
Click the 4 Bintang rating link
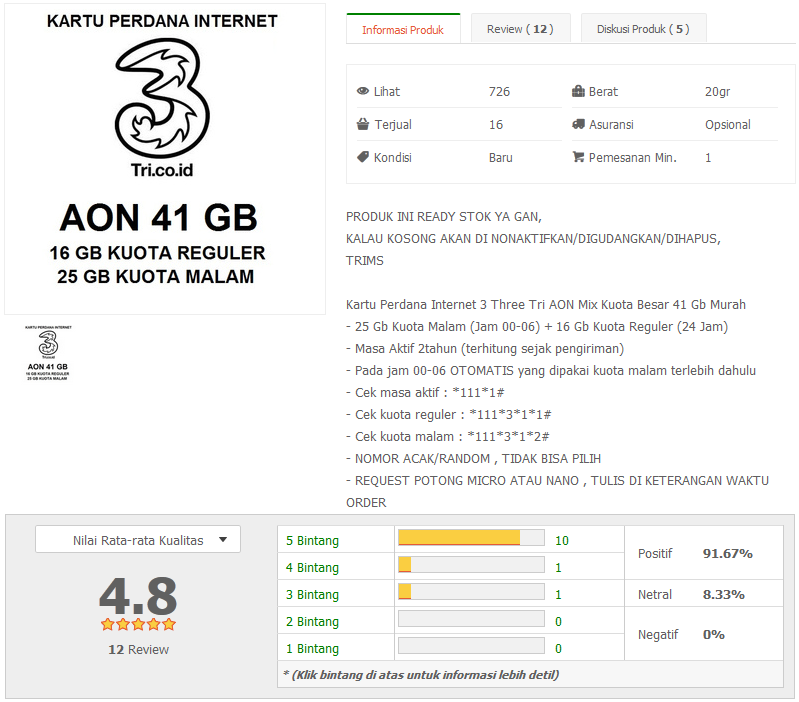(312, 568)
